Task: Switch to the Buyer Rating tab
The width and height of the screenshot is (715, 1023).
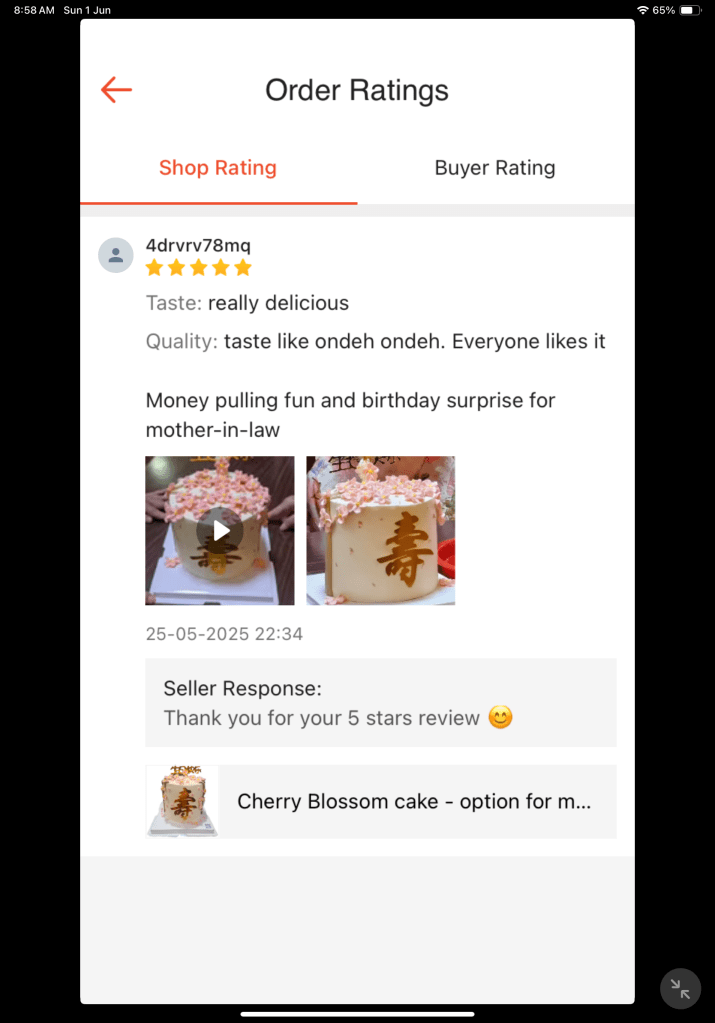Action: pyautogui.click(x=494, y=168)
